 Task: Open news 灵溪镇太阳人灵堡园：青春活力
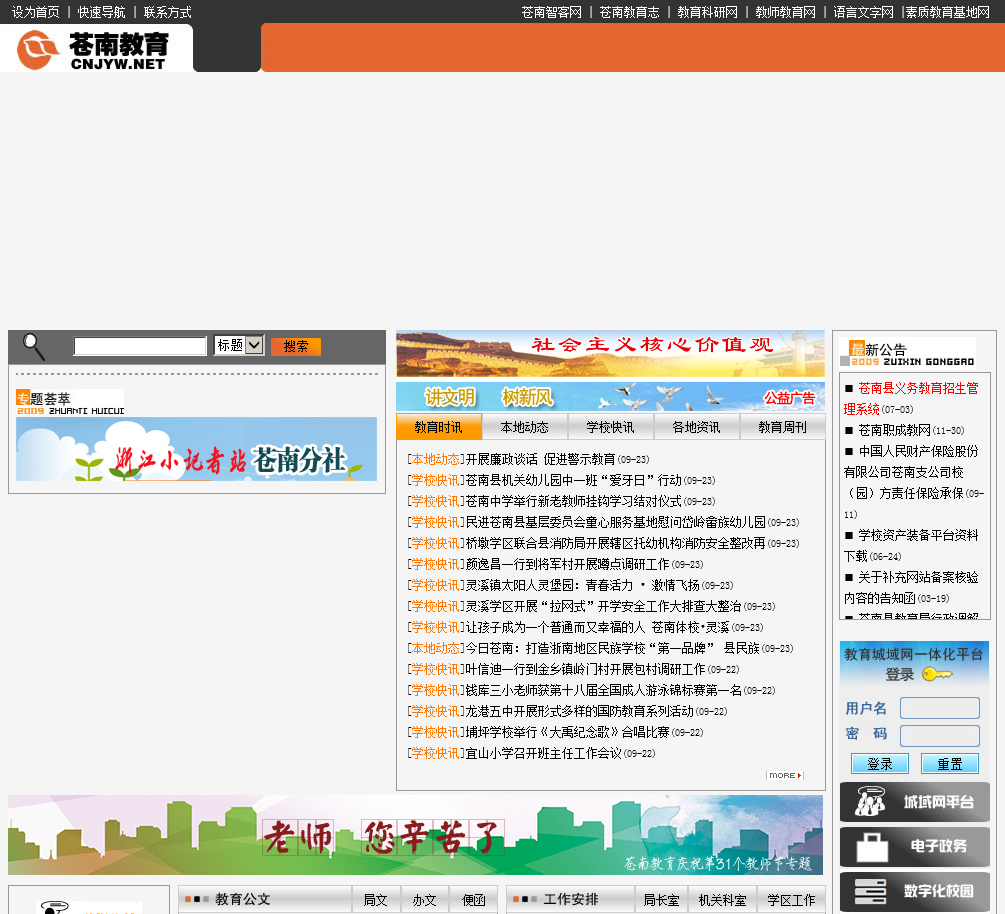click(x=582, y=585)
